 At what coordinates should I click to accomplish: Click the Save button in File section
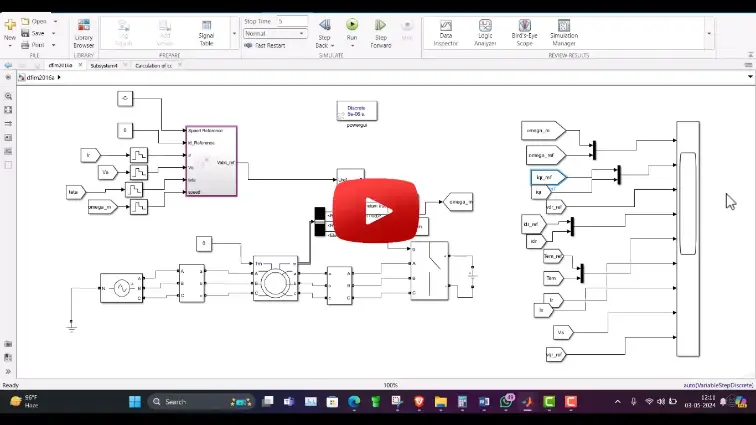(x=36, y=33)
